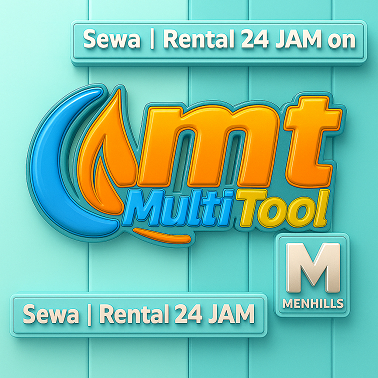Click the "MENHILLS" text label
The width and height of the screenshot is (378, 378).
pyautogui.click(x=313, y=304)
